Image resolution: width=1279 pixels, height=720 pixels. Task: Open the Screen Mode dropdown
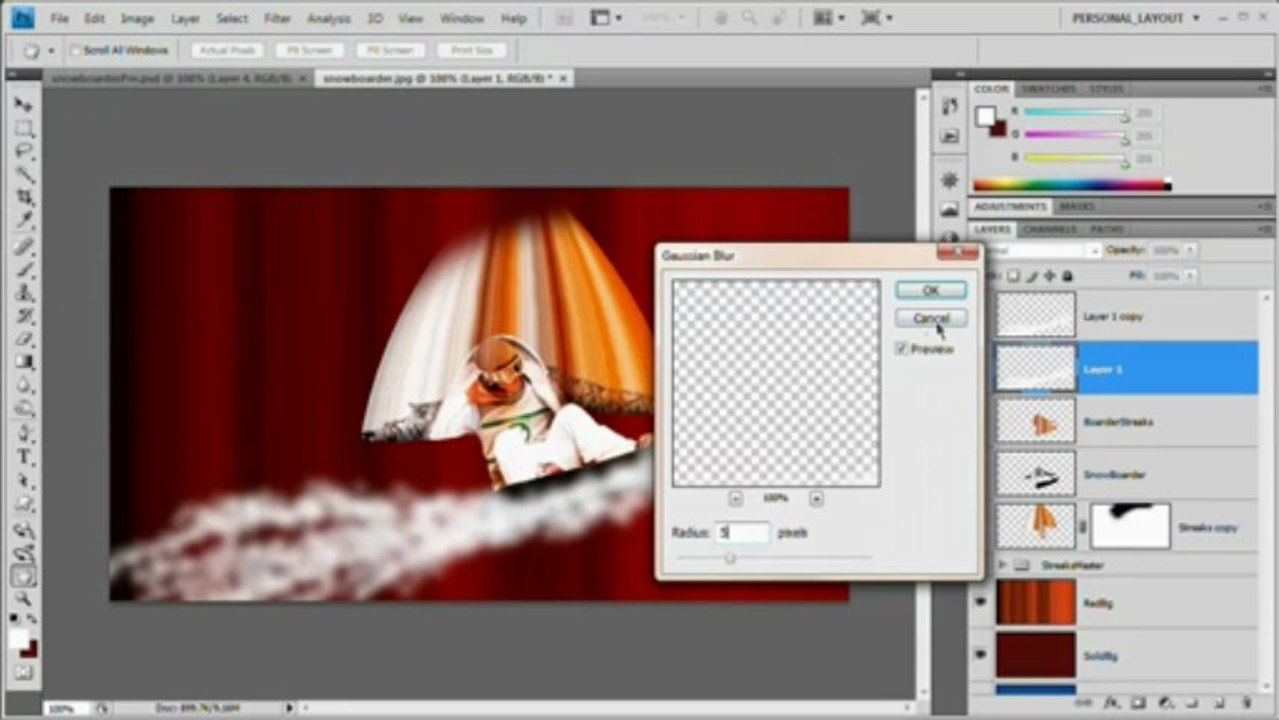tap(876, 18)
